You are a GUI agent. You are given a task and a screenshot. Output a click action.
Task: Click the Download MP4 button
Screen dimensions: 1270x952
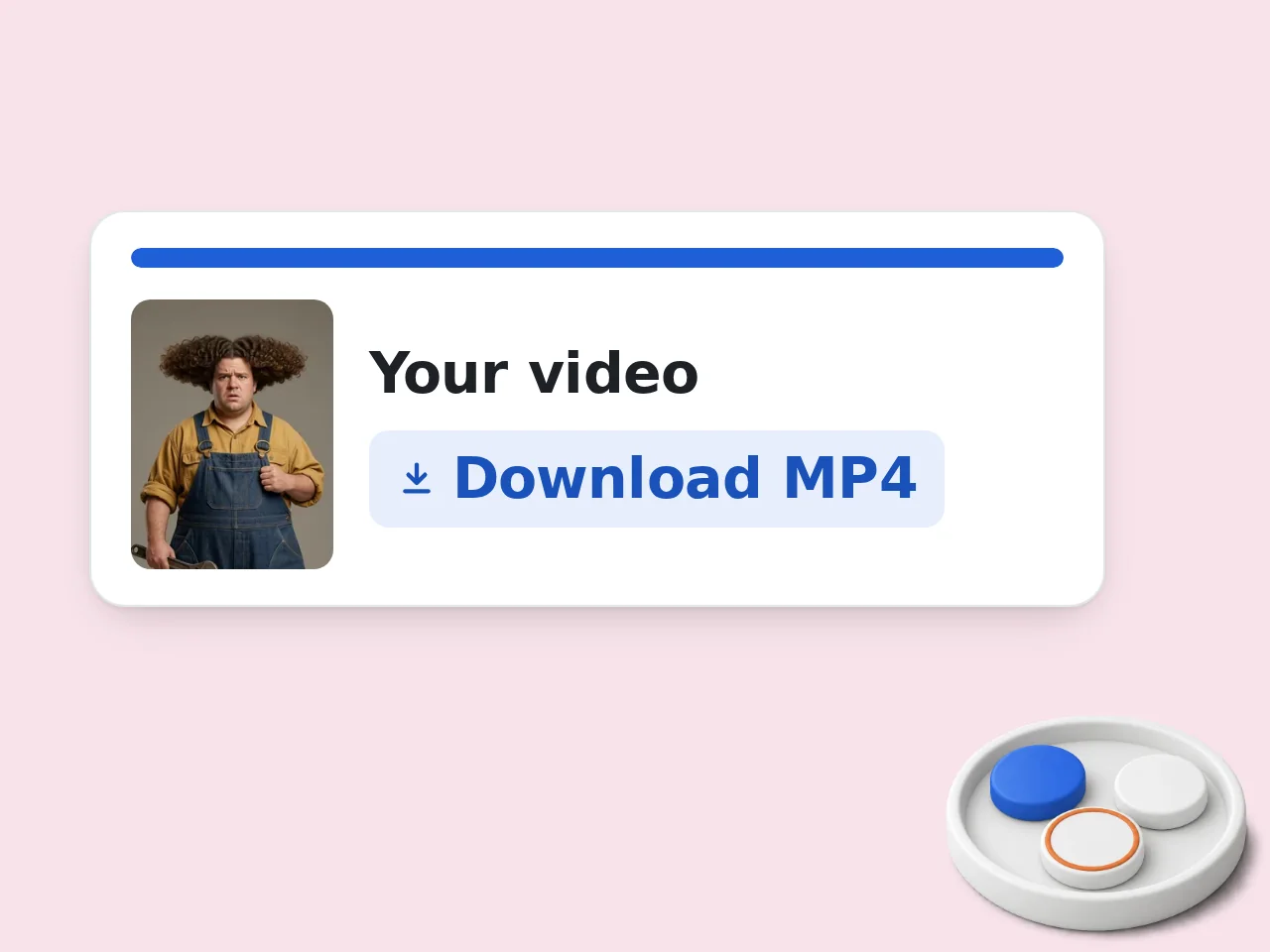(656, 479)
